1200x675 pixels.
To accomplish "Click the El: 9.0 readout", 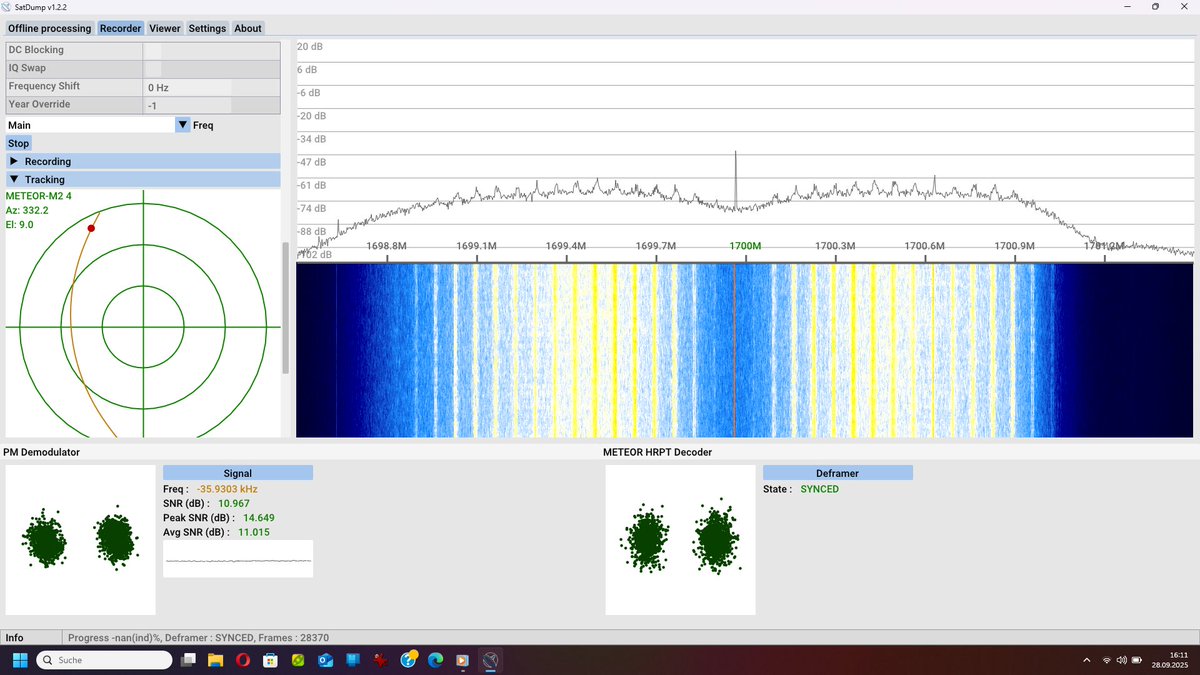I will coord(19,225).
